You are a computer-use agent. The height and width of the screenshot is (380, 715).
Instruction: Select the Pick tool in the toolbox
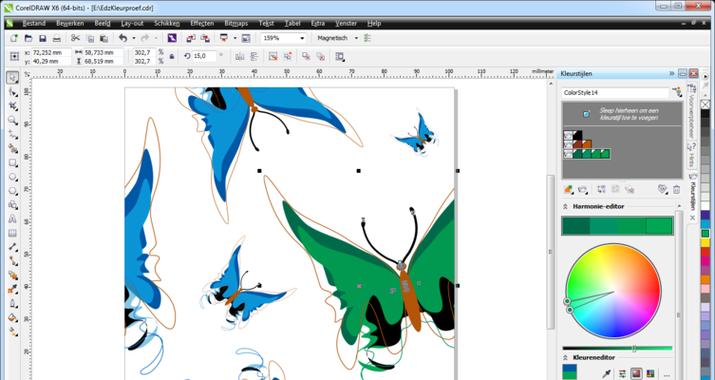(x=13, y=78)
